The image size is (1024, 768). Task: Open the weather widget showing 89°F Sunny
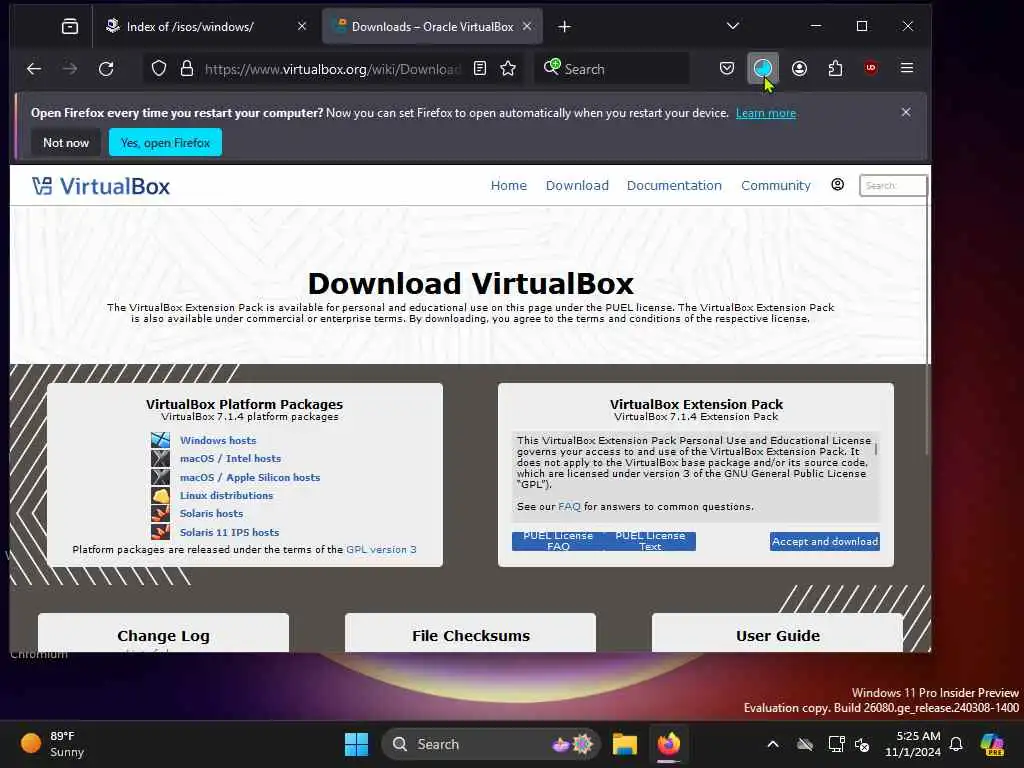[53, 744]
